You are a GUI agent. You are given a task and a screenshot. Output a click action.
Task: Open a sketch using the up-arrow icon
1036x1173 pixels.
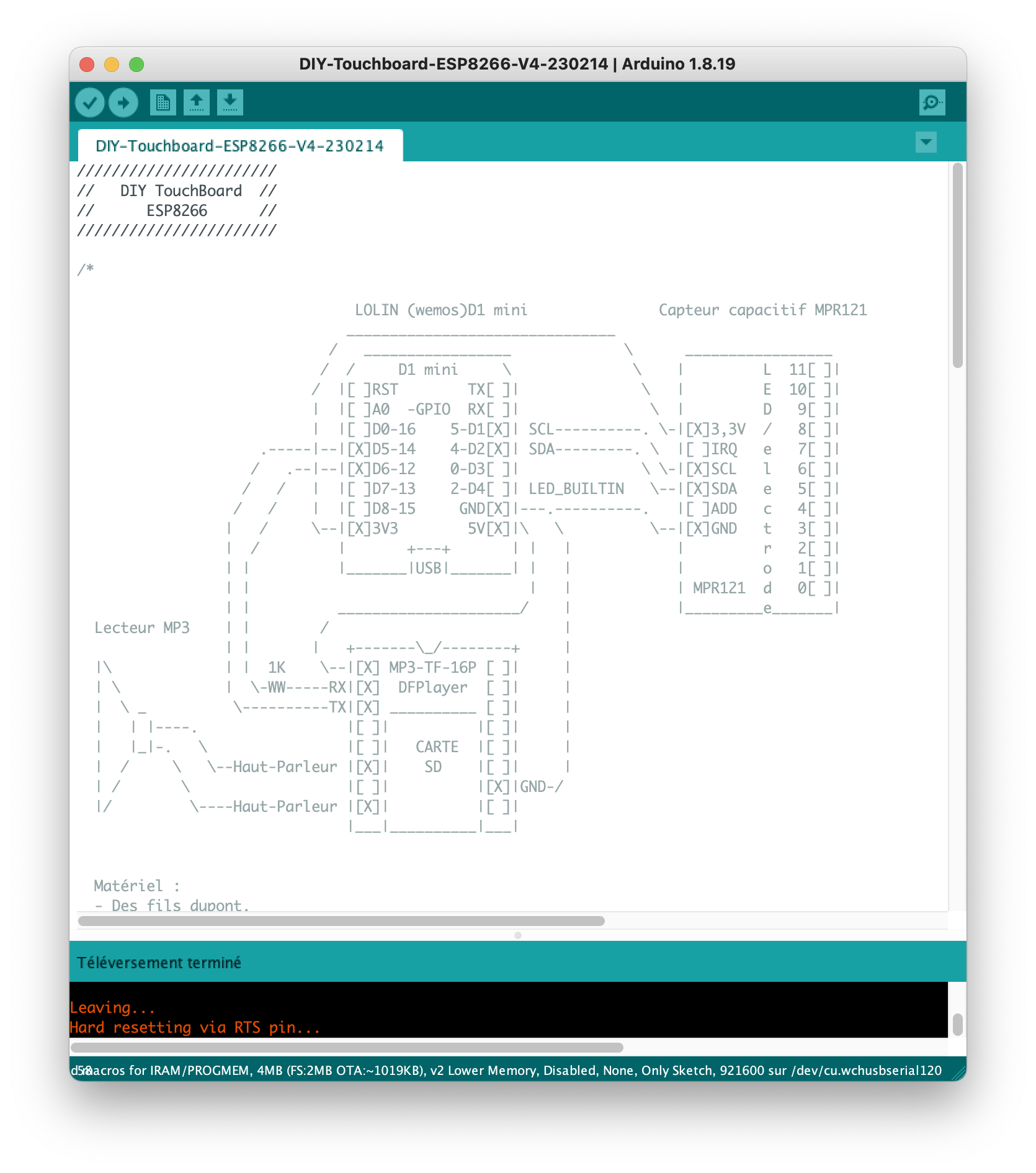[197, 102]
